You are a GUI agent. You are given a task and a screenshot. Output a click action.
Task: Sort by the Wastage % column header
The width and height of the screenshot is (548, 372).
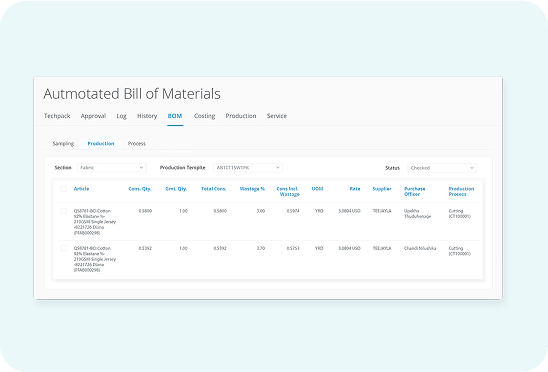[252, 189]
